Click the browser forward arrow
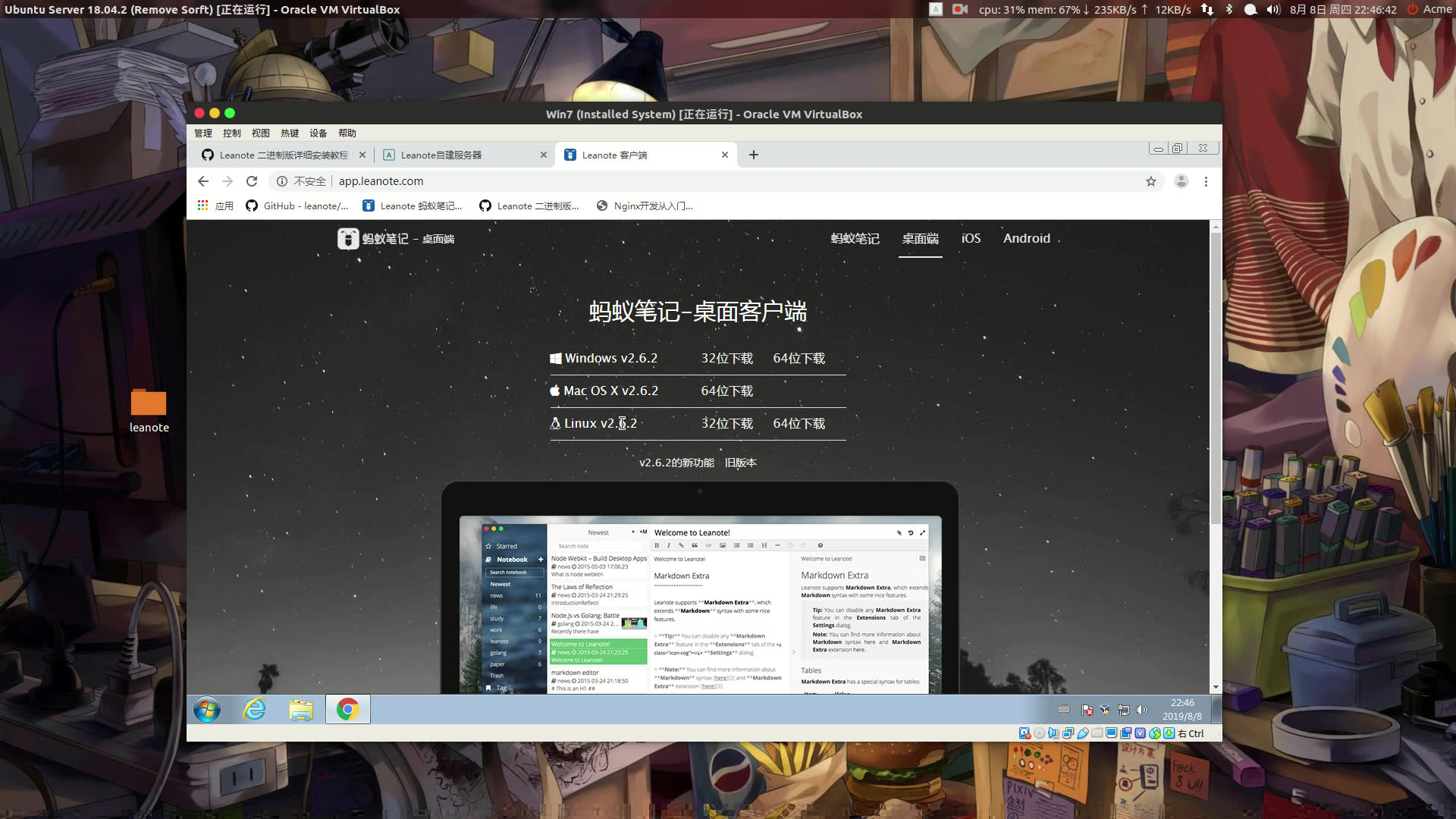 coord(227,181)
